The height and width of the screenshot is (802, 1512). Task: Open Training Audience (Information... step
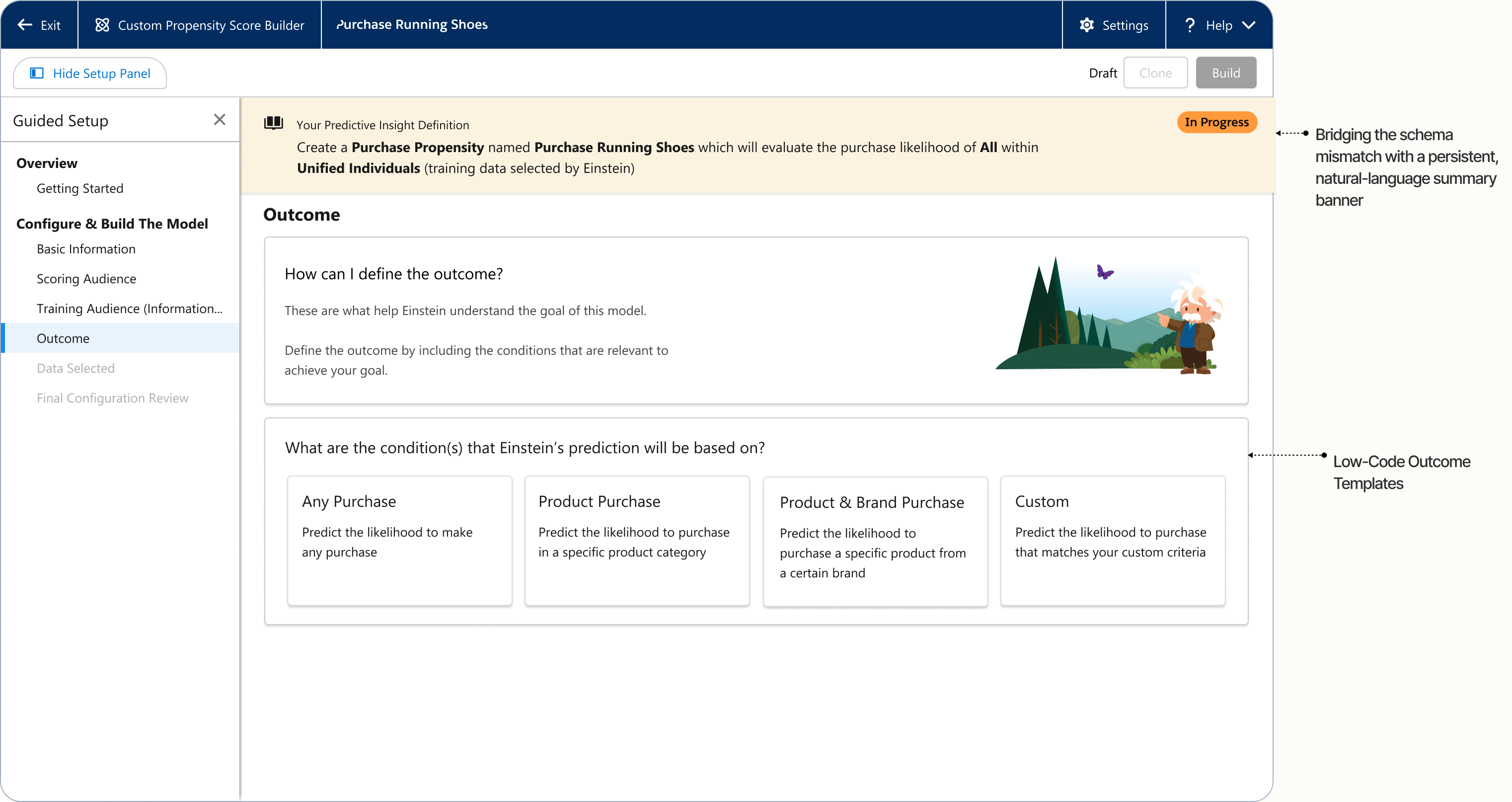coord(129,309)
